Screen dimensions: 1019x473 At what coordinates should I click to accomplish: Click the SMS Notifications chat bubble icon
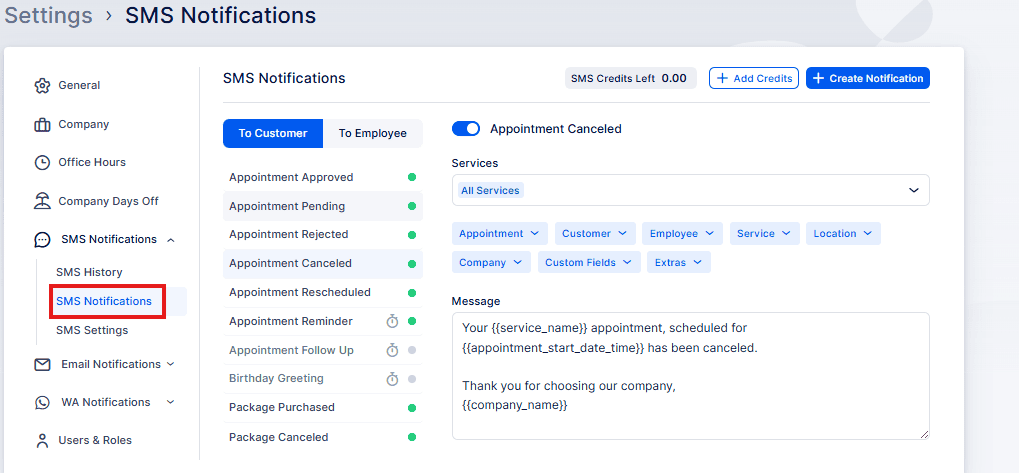[x=42, y=240]
